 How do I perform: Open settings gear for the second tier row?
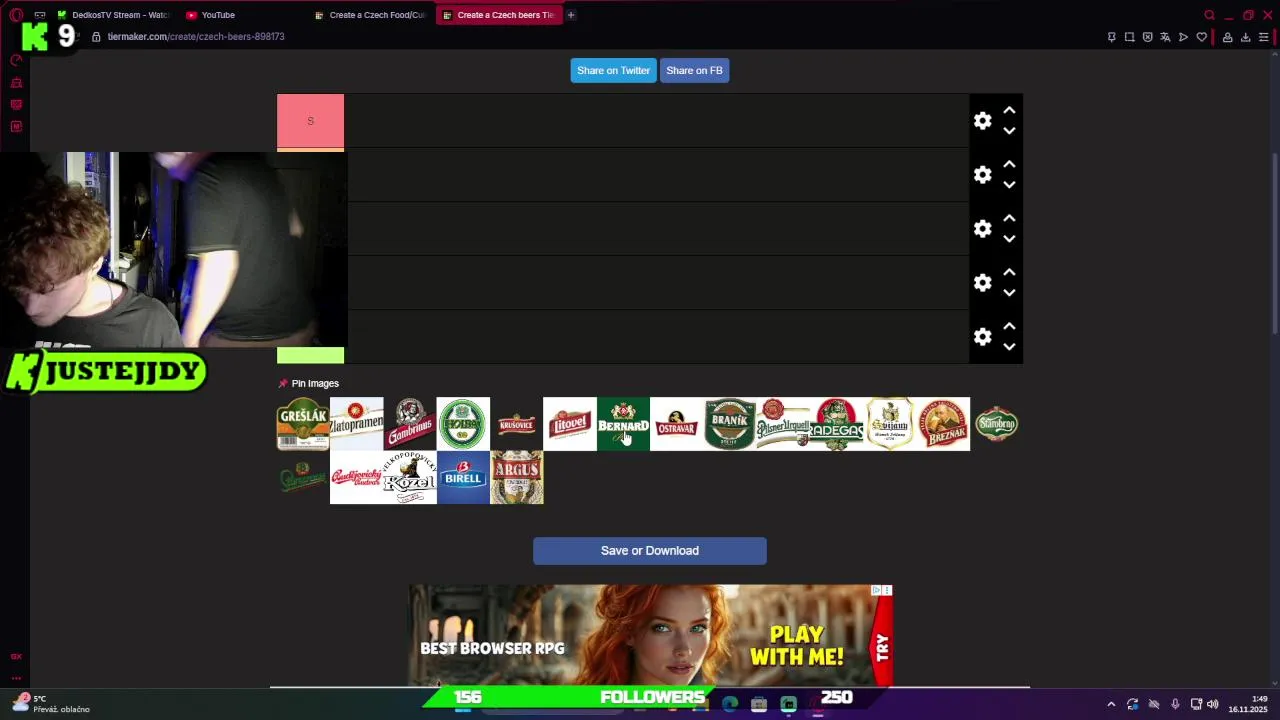click(982, 175)
